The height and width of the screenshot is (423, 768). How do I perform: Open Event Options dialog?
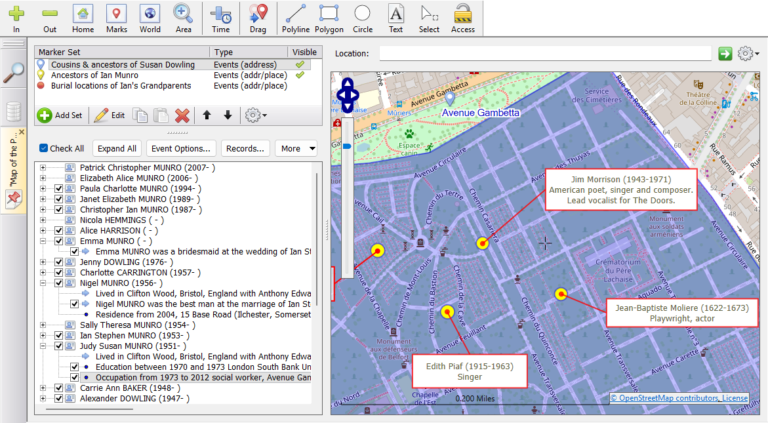click(181, 148)
